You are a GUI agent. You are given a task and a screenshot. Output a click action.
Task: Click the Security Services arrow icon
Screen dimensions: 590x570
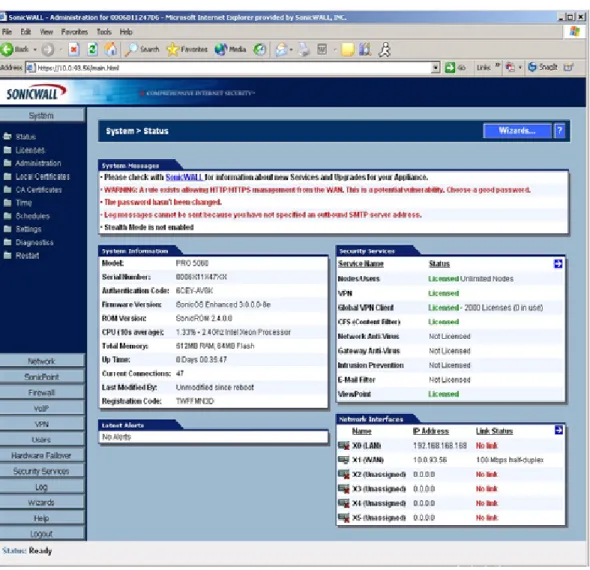(x=558, y=264)
